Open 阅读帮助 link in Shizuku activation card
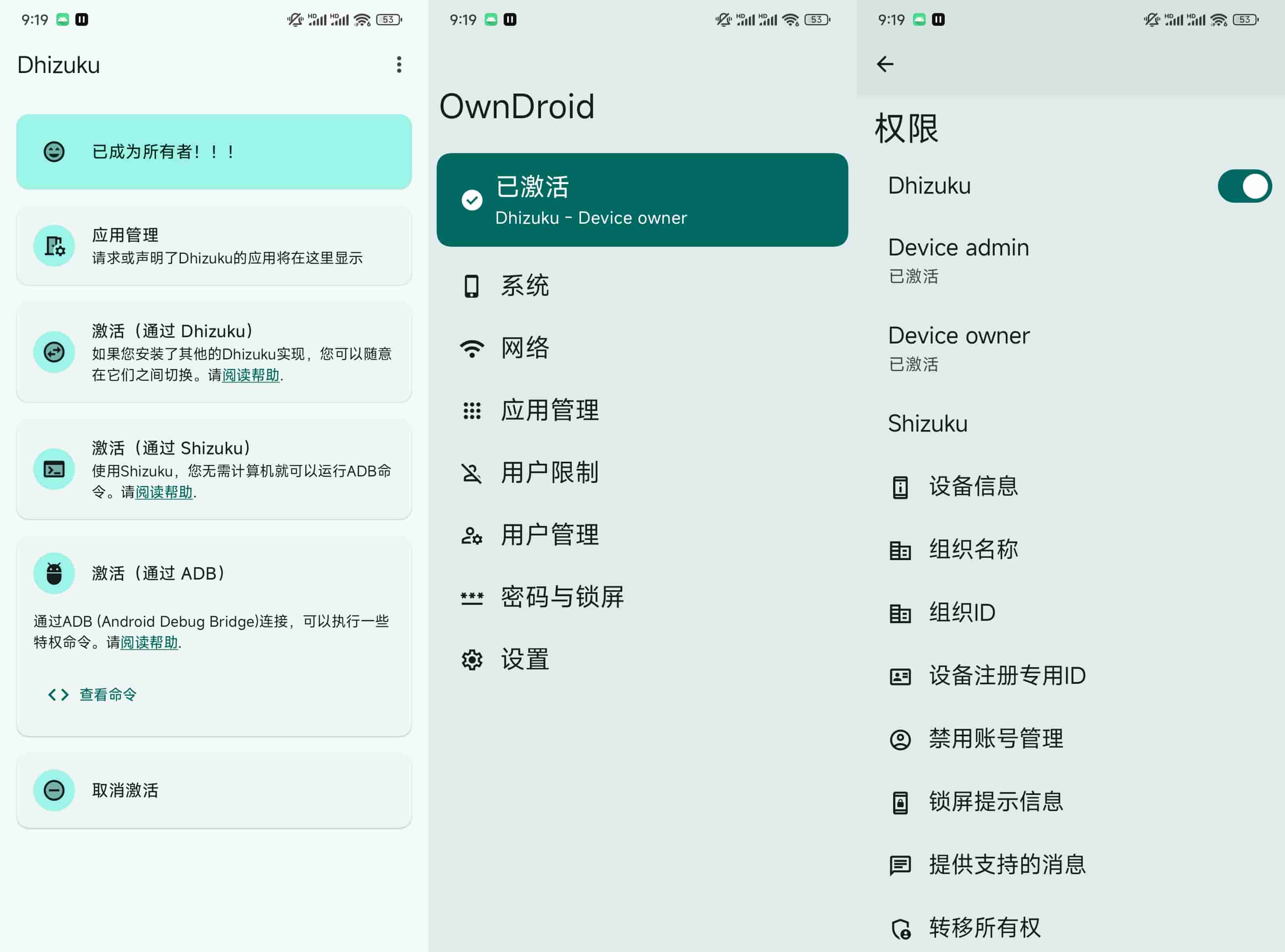The width and height of the screenshot is (1285, 952). coord(164,492)
